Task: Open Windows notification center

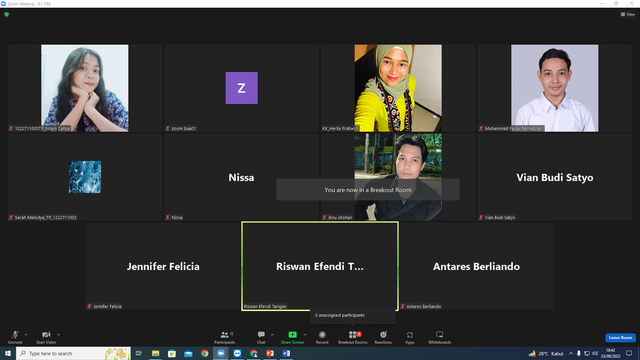Action: click(629, 353)
